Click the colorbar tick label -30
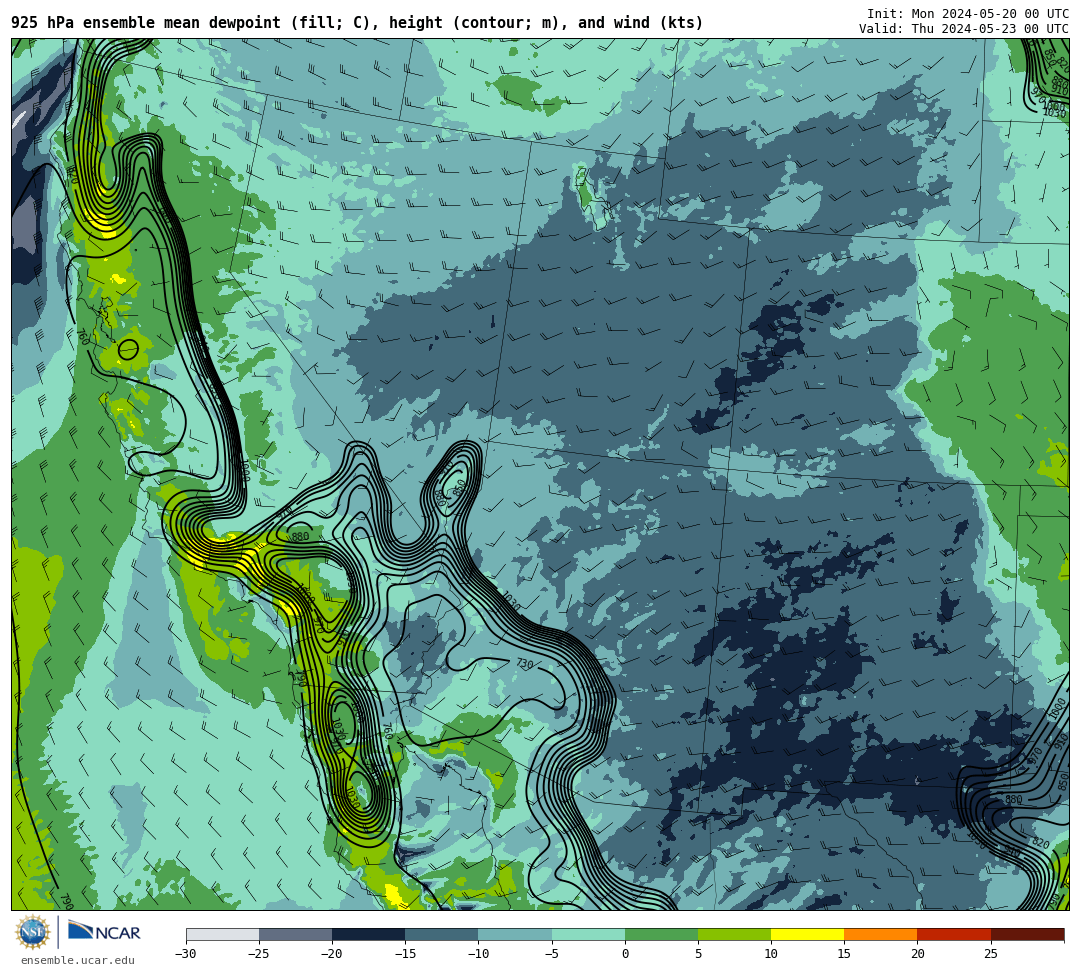Screen dimensions: 1080x973 coord(186,954)
